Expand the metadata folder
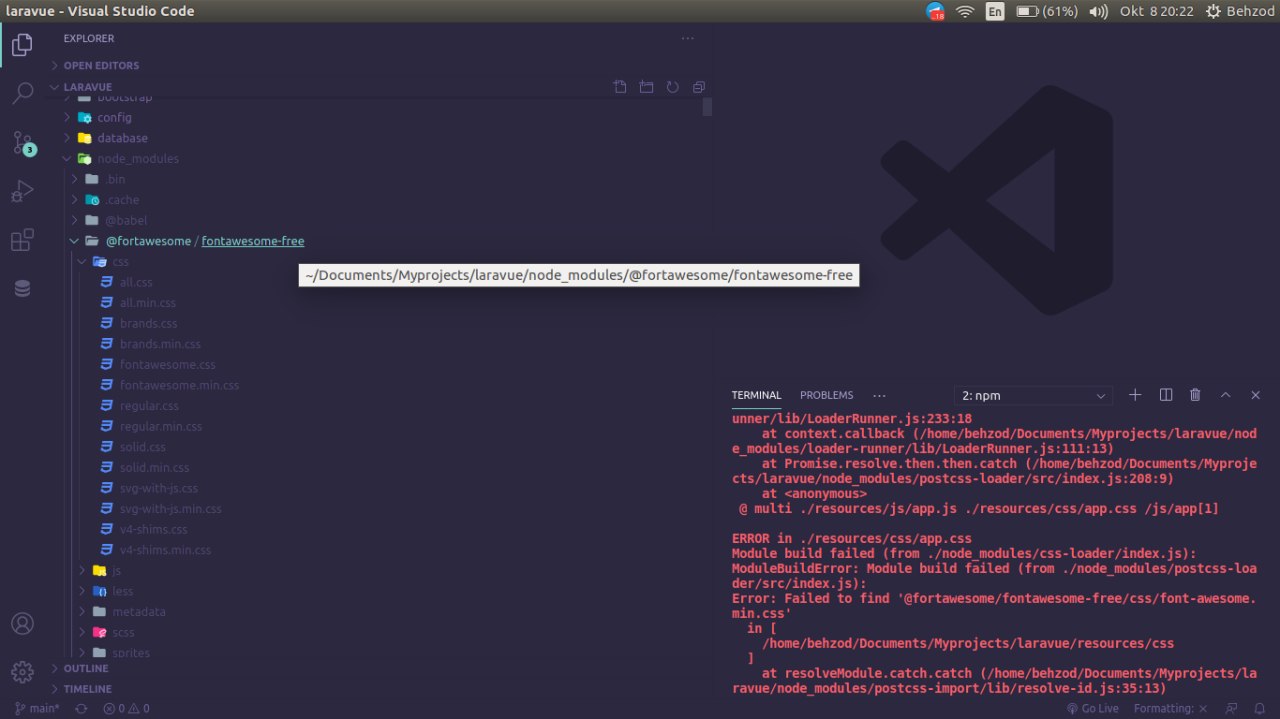Screen dimensions: 1280x719 point(139,612)
